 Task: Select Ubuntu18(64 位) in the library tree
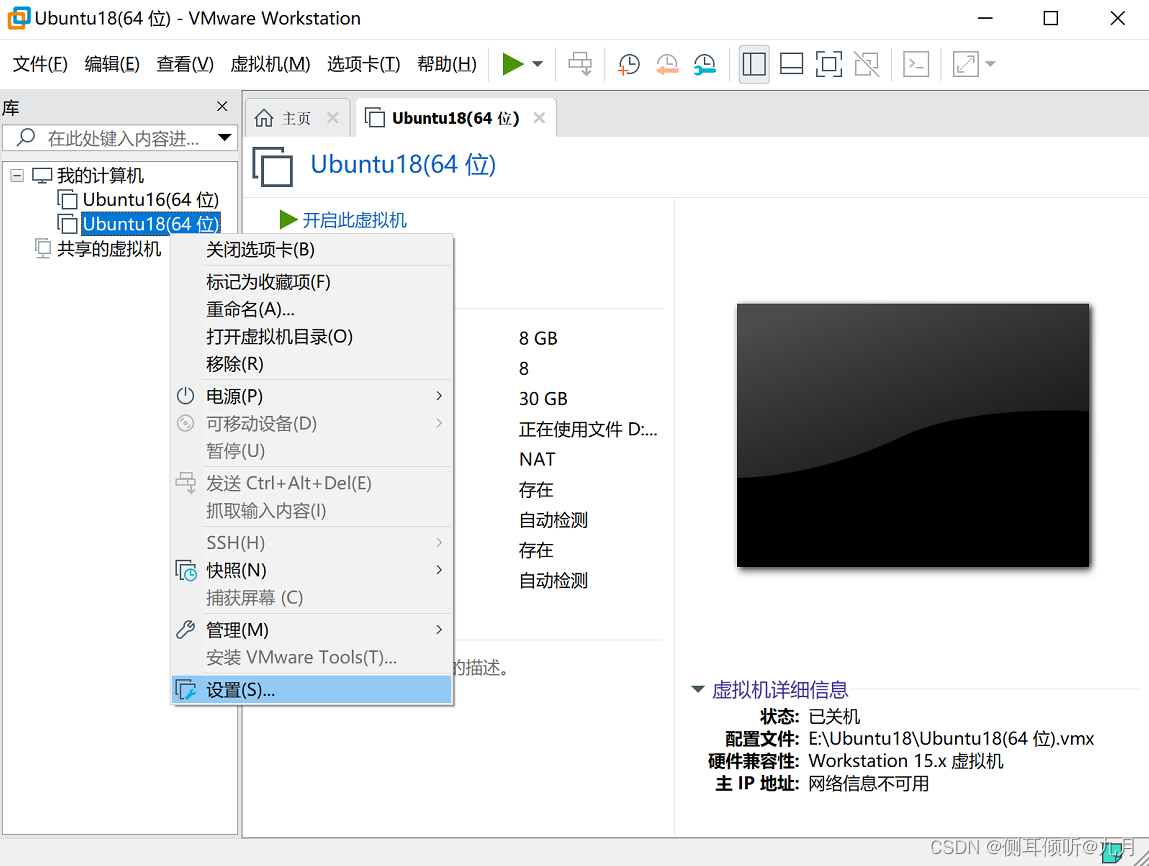[x=150, y=223]
